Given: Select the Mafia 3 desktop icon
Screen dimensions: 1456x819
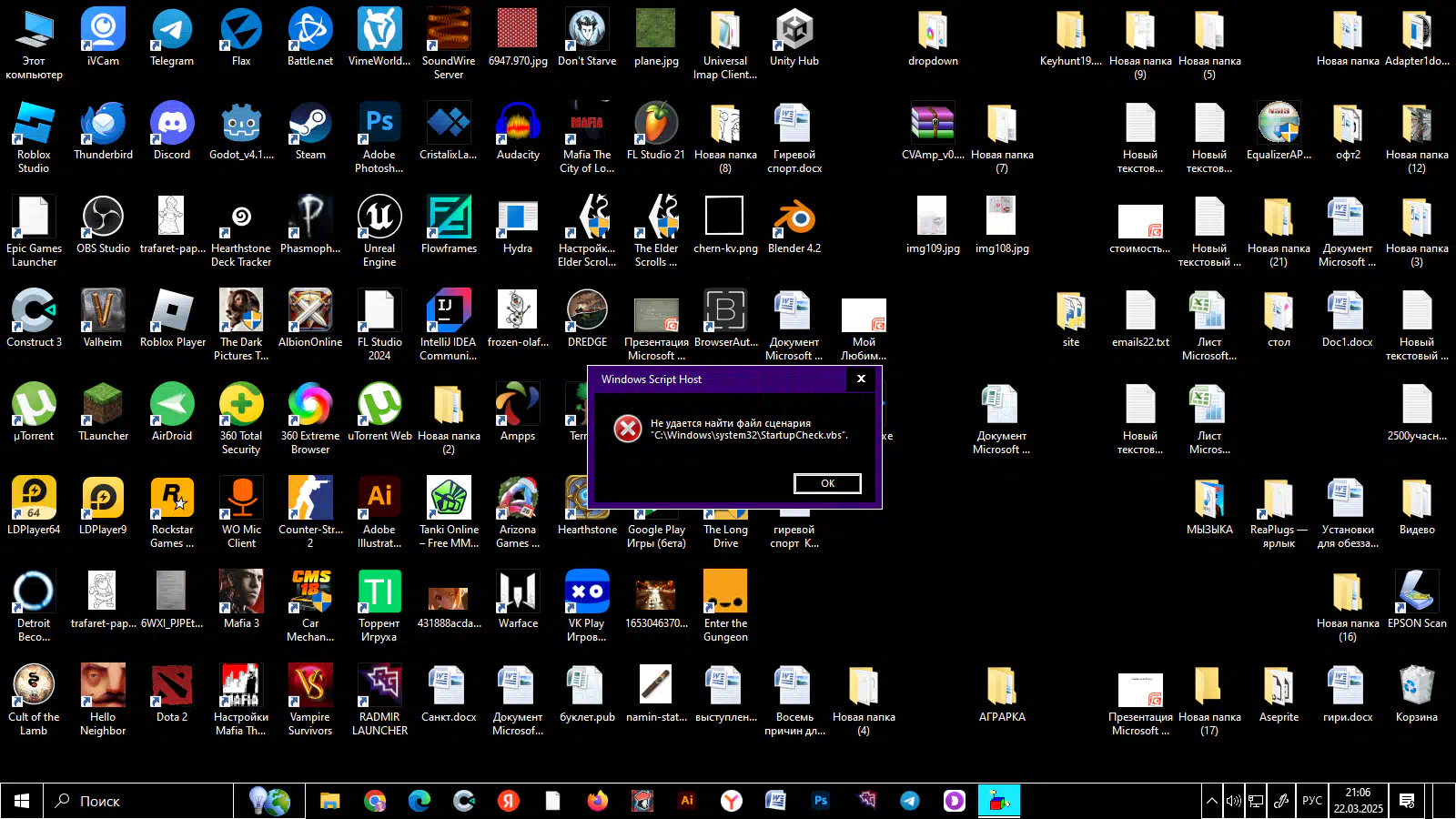Looking at the screenshot, I should click(x=241, y=601).
